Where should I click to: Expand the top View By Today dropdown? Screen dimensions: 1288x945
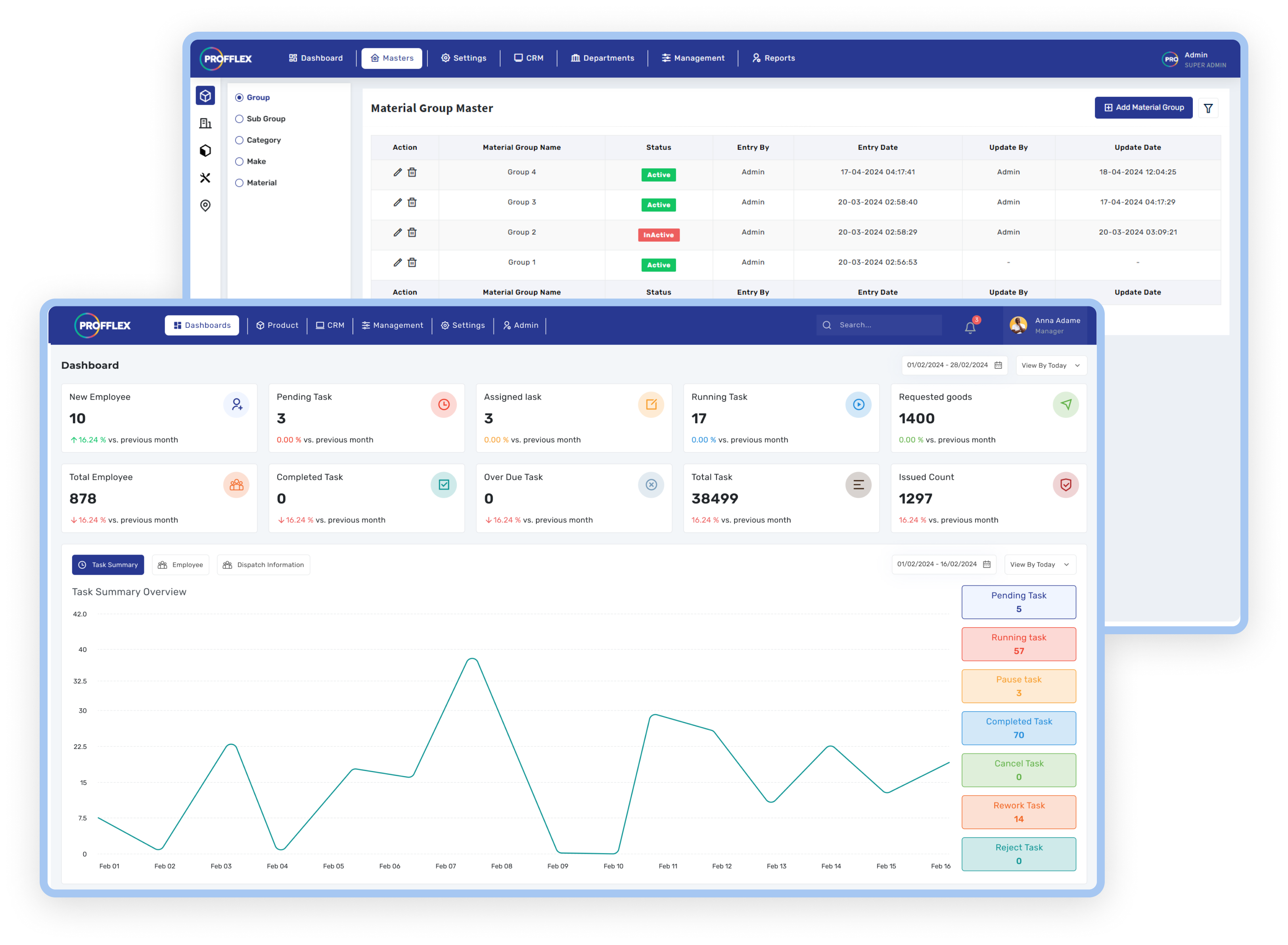click(x=1050, y=365)
